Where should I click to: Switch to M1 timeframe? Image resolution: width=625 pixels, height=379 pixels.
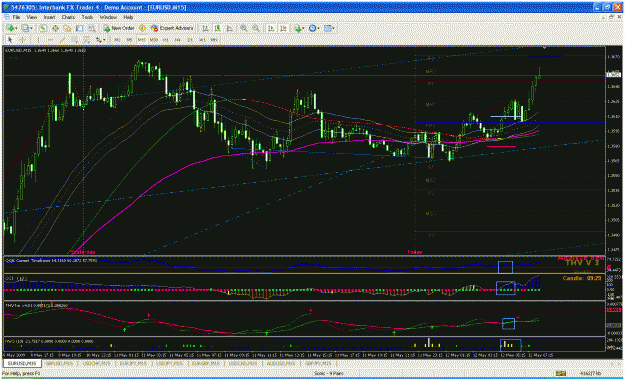point(117,40)
